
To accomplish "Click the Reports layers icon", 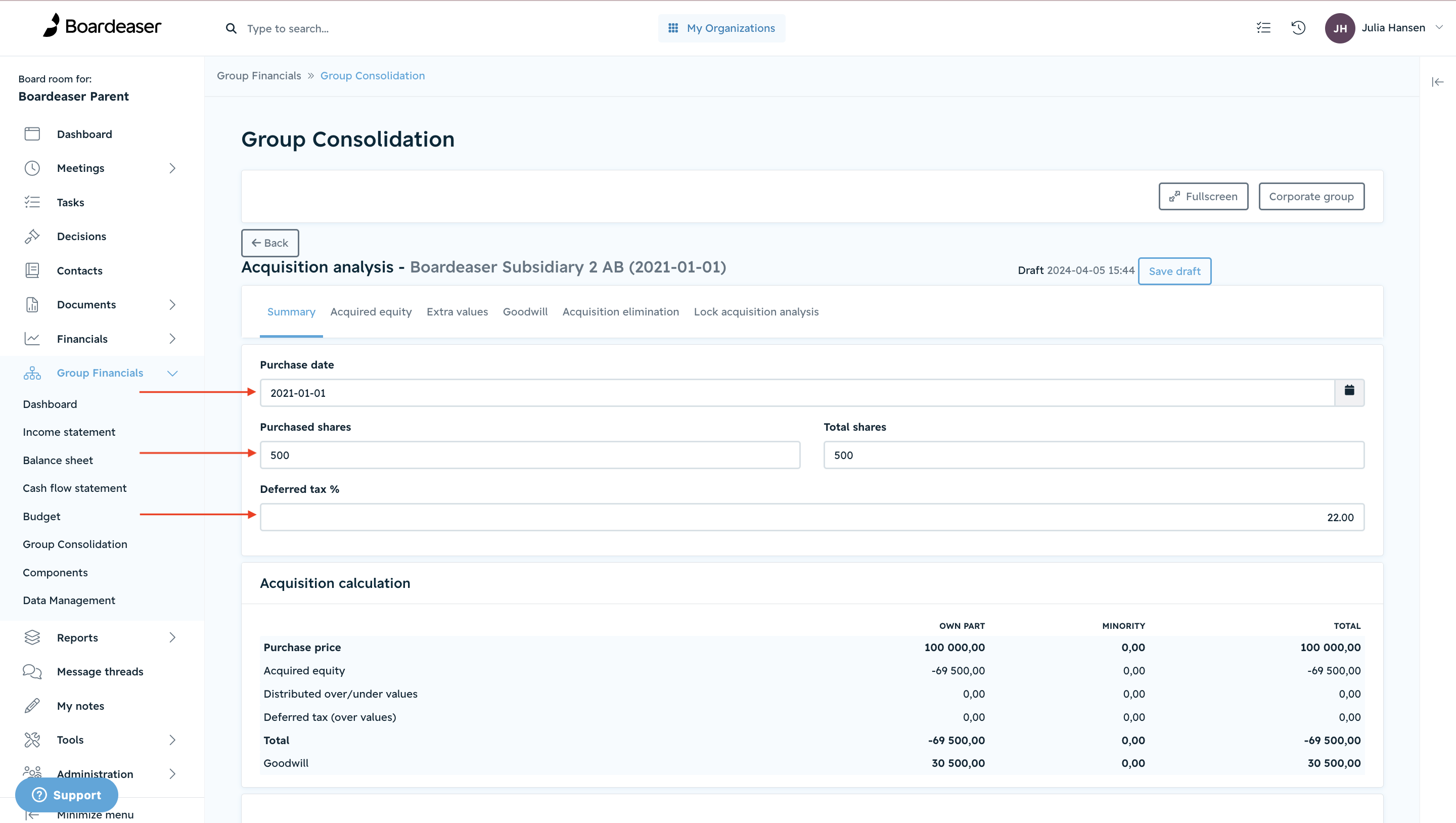I will tap(32, 637).
